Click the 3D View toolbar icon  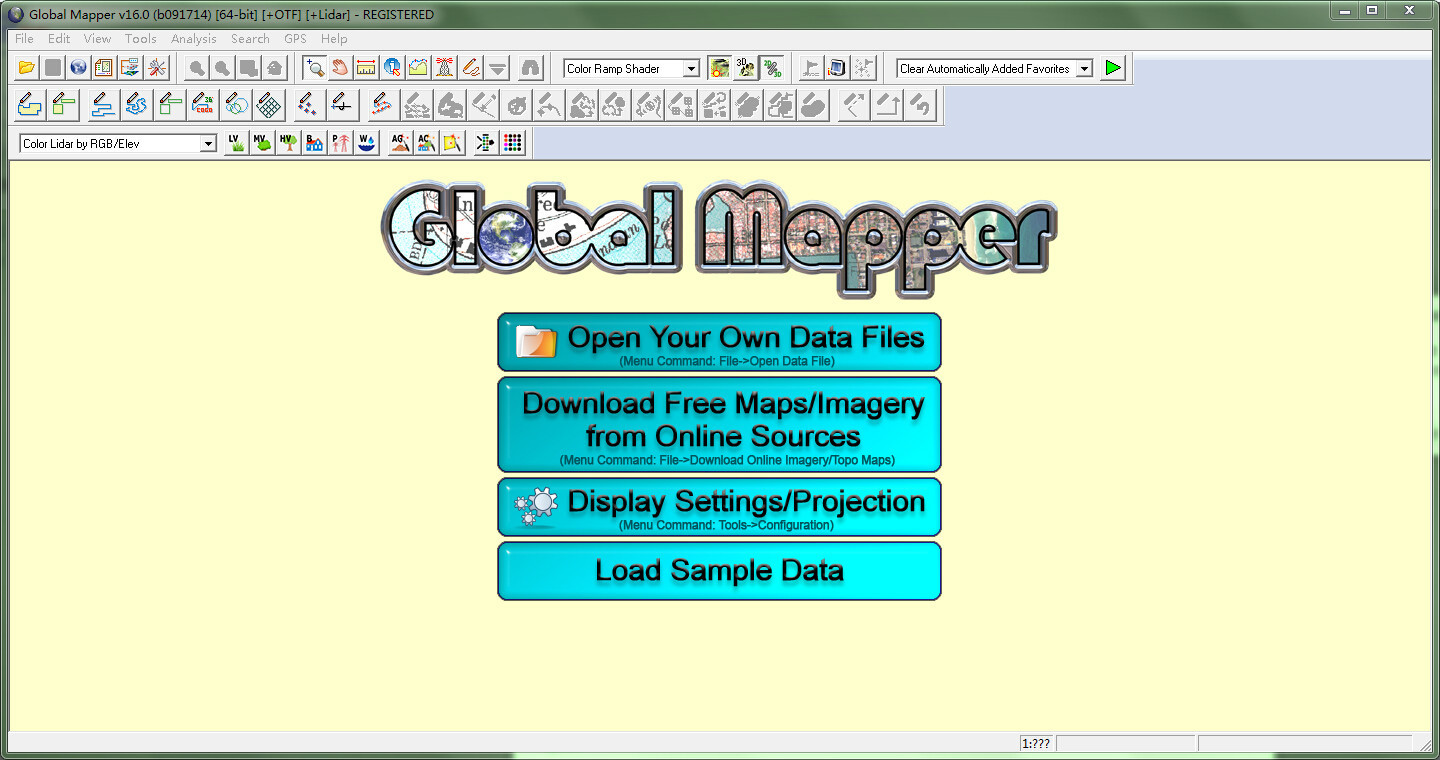tap(745, 68)
